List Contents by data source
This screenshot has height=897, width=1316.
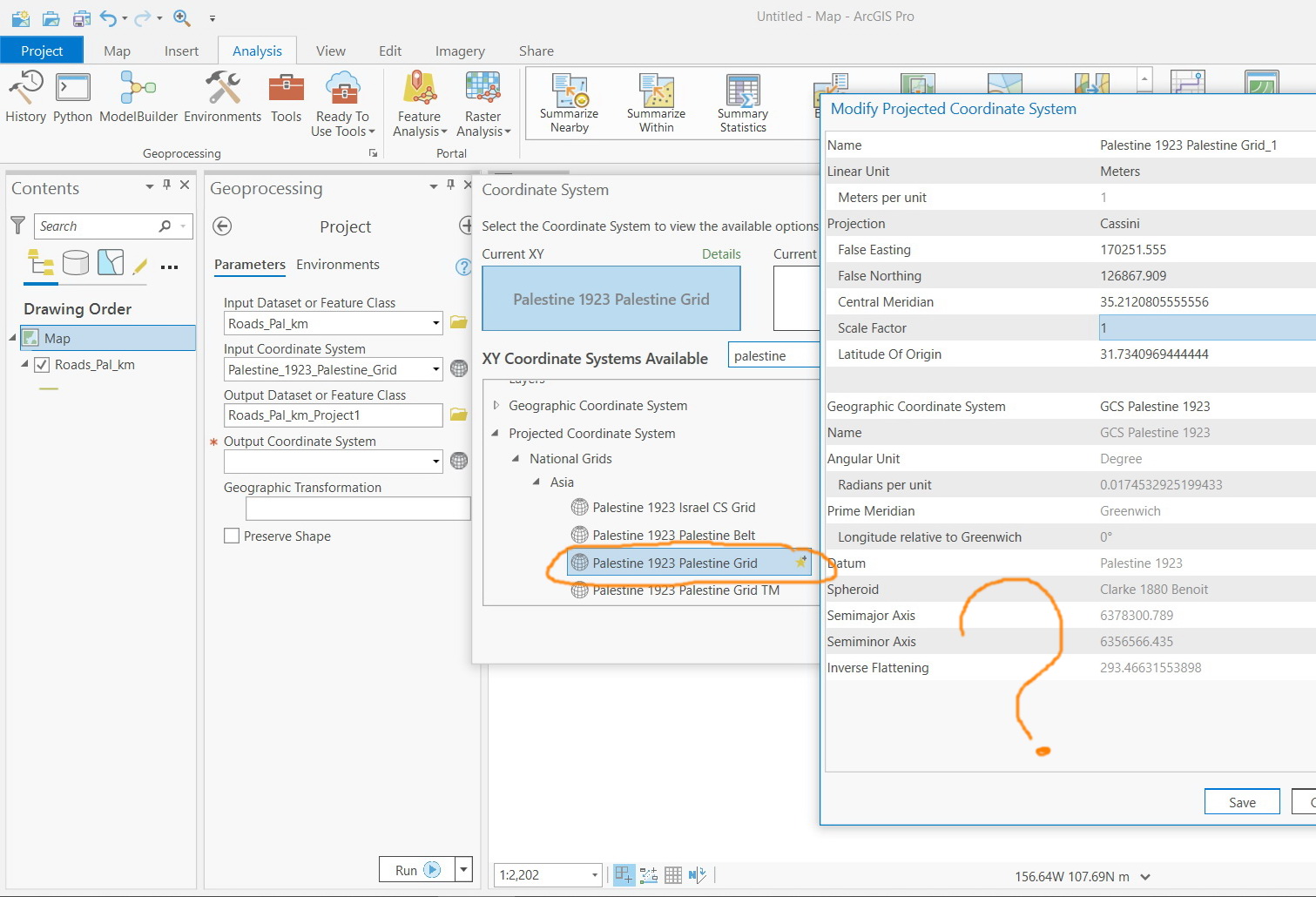[76, 262]
